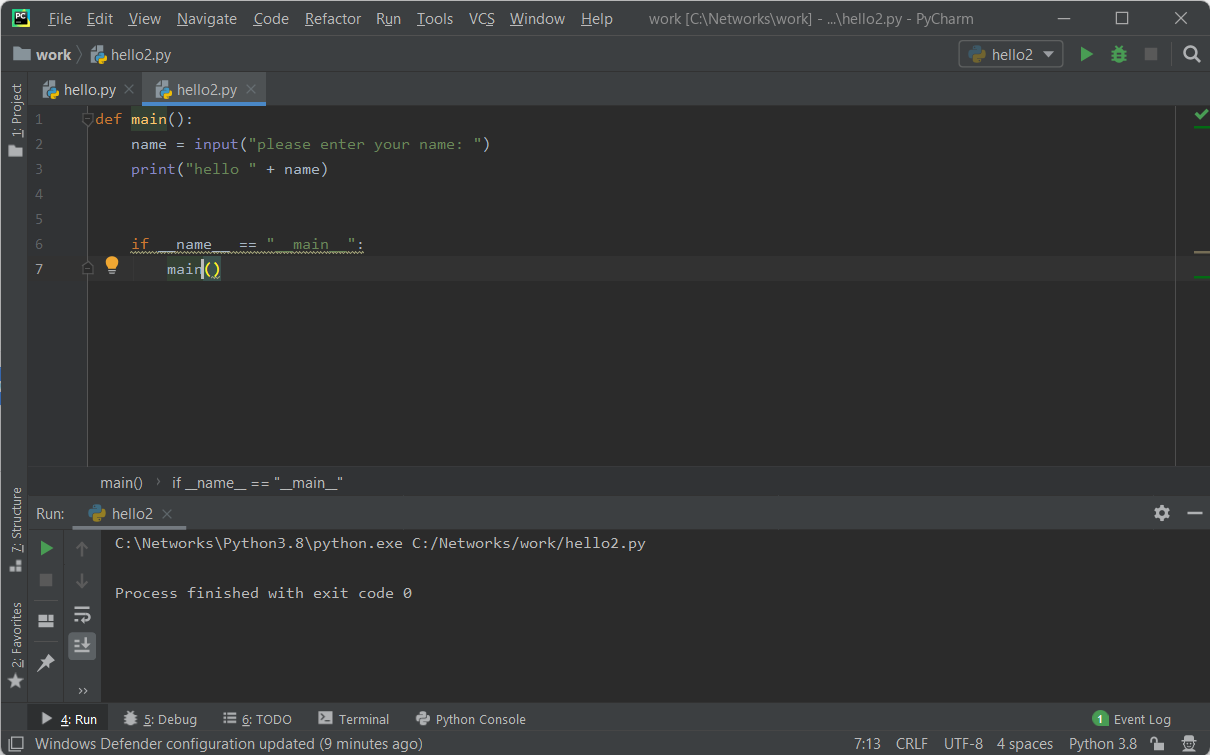Close the hello2.py editor tab
The width and height of the screenshot is (1210, 755).
(251, 90)
